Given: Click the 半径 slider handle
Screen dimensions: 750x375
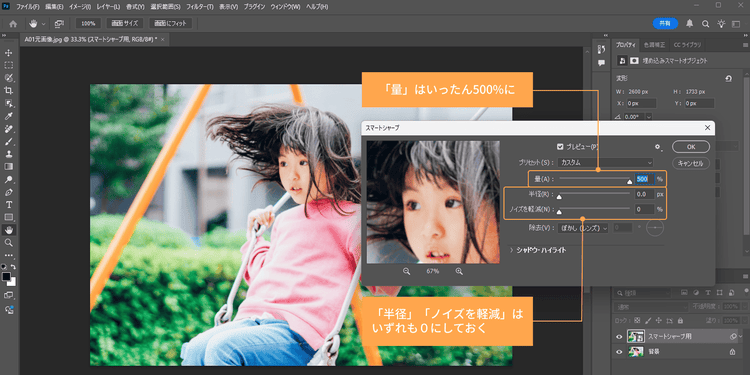Looking at the screenshot, I should click(559, 196).
